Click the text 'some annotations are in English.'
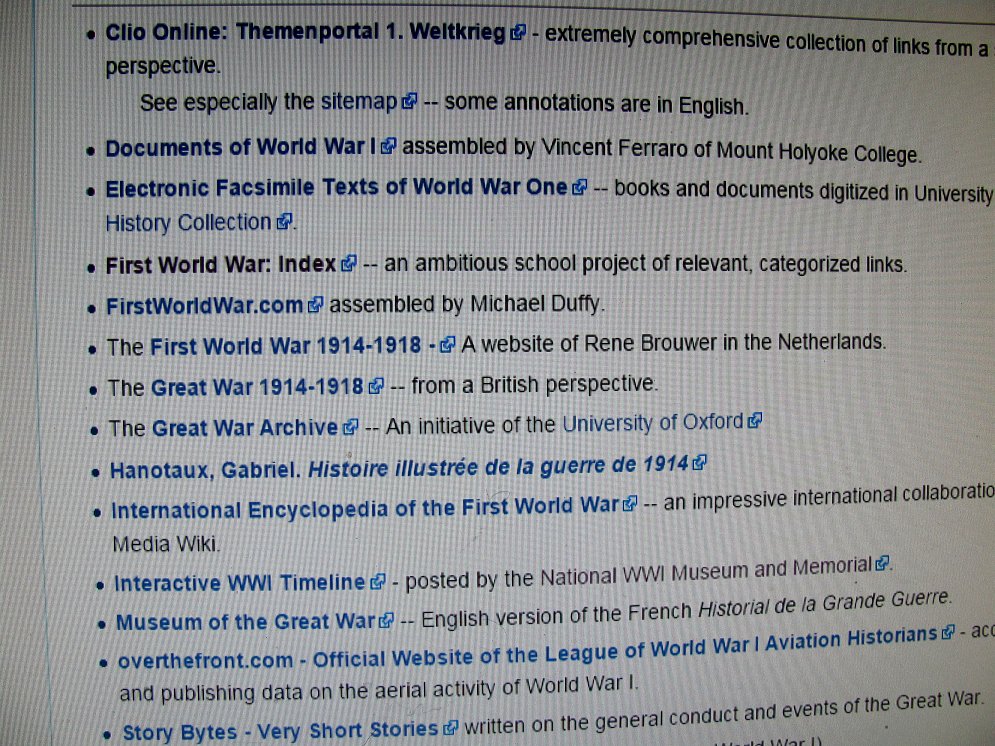The width and height of the screenshot is (995, 746). (x=596, y=104)
